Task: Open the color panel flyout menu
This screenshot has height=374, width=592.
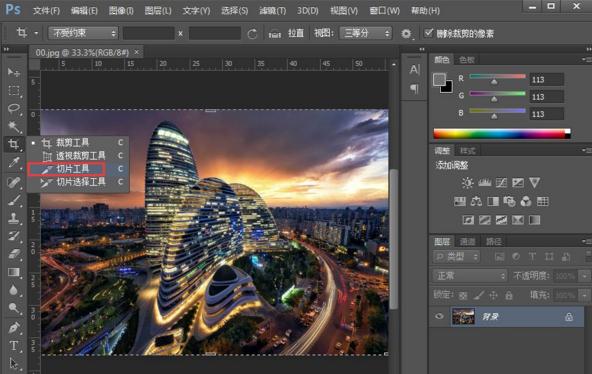Action: (586, 60)
